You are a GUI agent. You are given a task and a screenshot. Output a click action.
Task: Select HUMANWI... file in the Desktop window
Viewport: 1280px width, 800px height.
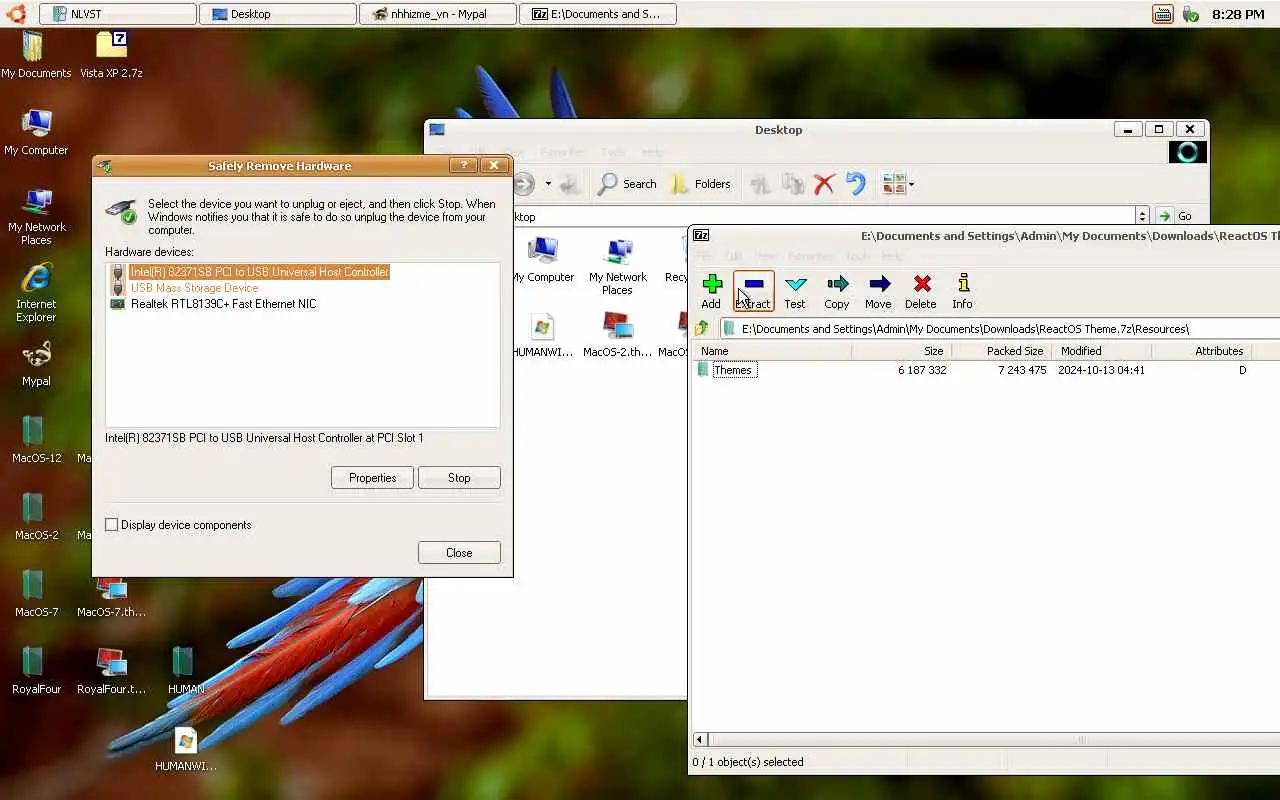[x=543, y=335]
